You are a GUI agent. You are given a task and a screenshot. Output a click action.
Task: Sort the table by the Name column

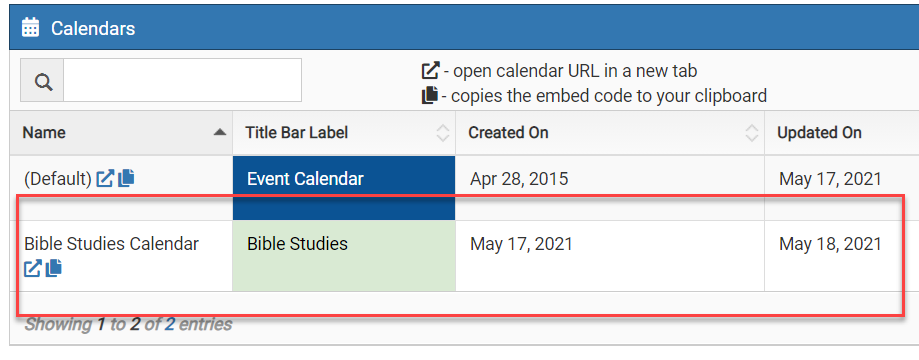coord(121,133)
